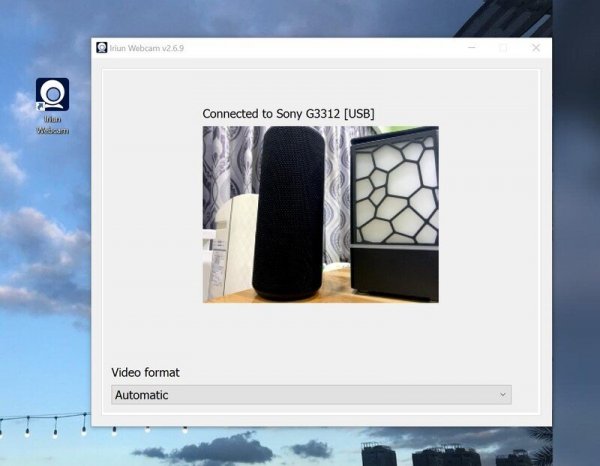The width and height of the screenshot is (600, 466).
Task: Click the Iriun app icon in title bar
Action: (x=101, y=47)
